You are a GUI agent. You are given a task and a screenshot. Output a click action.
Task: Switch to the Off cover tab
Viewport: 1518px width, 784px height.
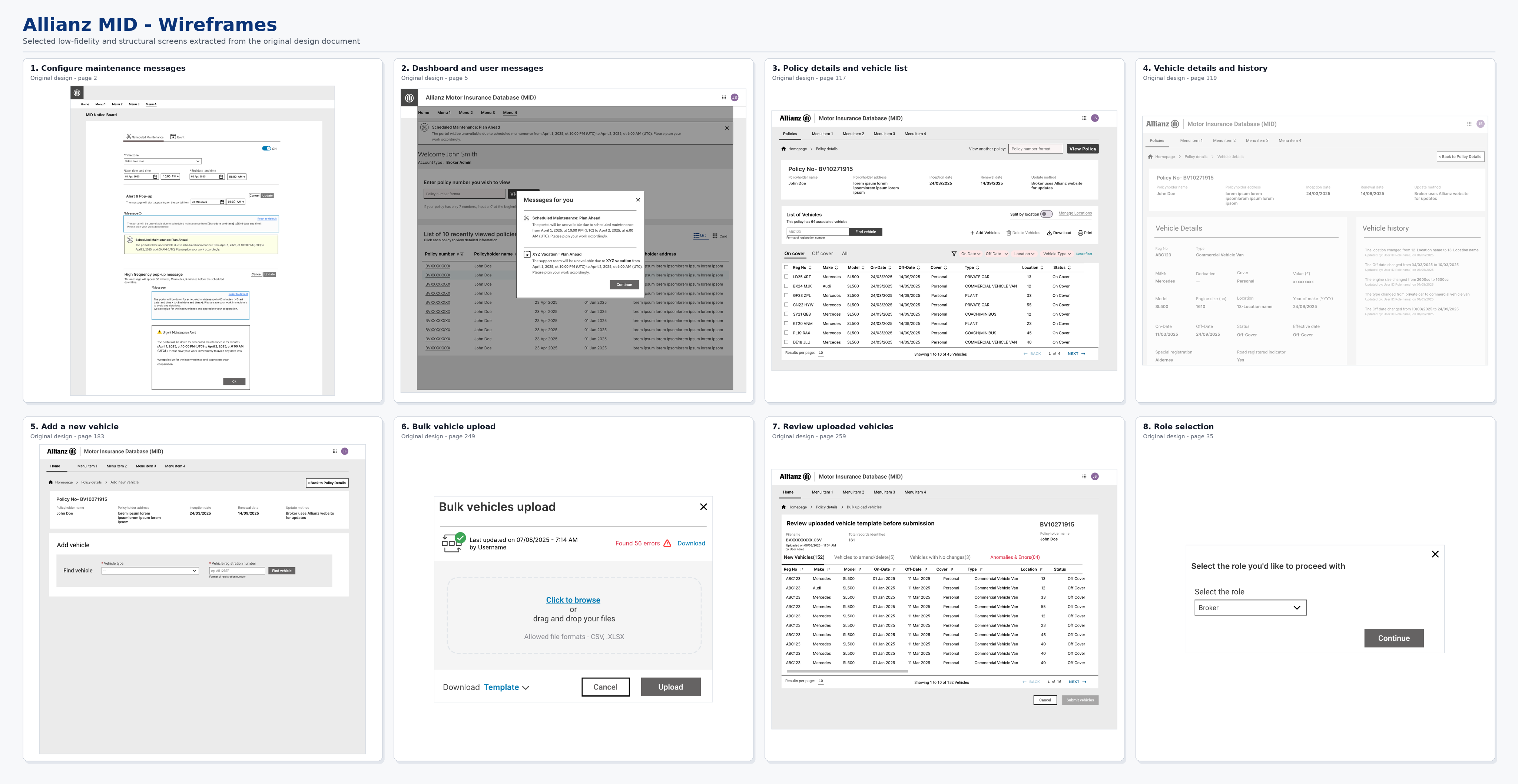[822, 254]
